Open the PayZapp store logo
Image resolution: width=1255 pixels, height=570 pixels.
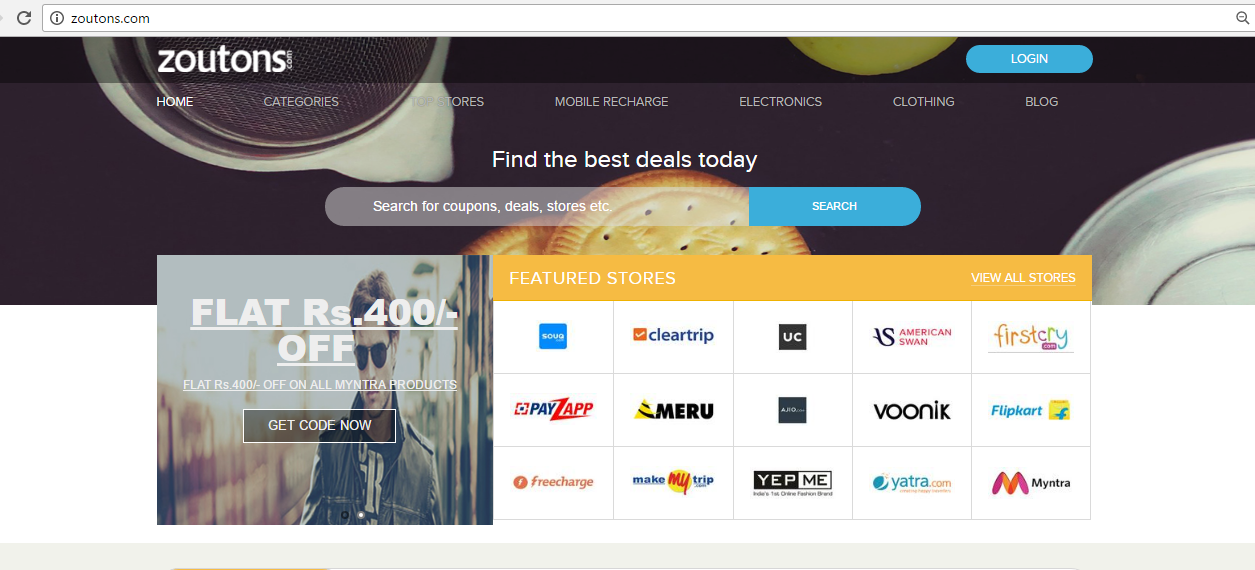[553, 409]
